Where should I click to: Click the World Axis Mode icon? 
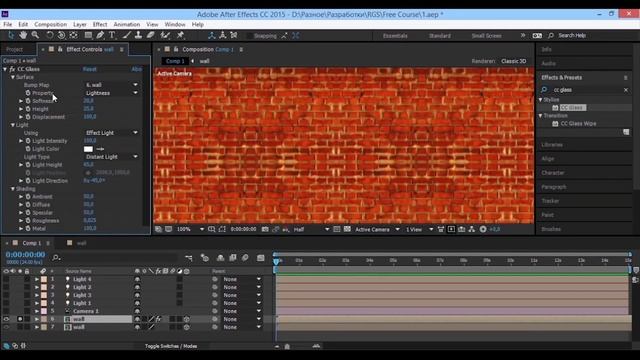pos(222,36)
